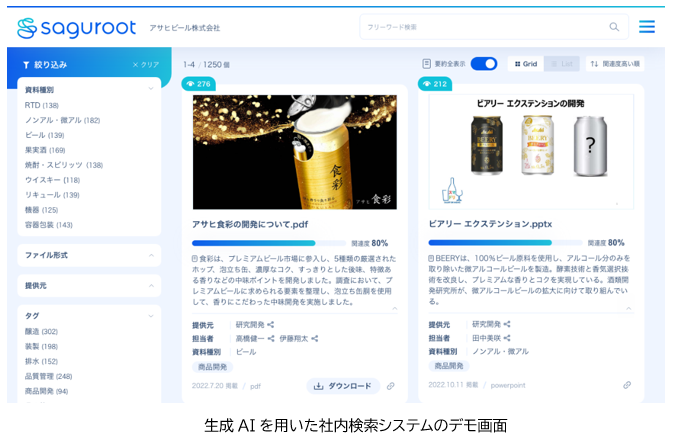Click the 276 views eye badge
Viewport: 676px width, 440px height.
[x=199, y=84]
